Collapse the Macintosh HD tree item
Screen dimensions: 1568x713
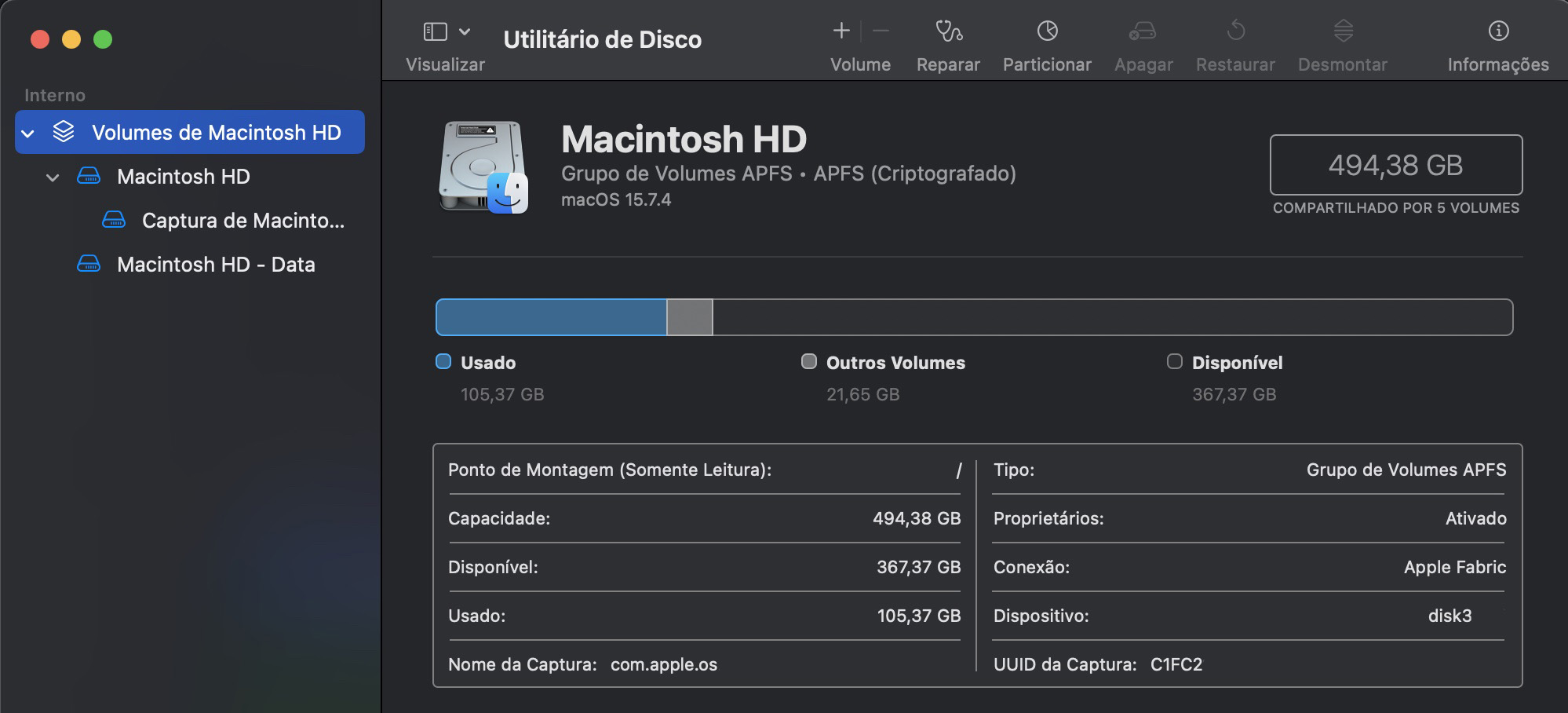52,177
